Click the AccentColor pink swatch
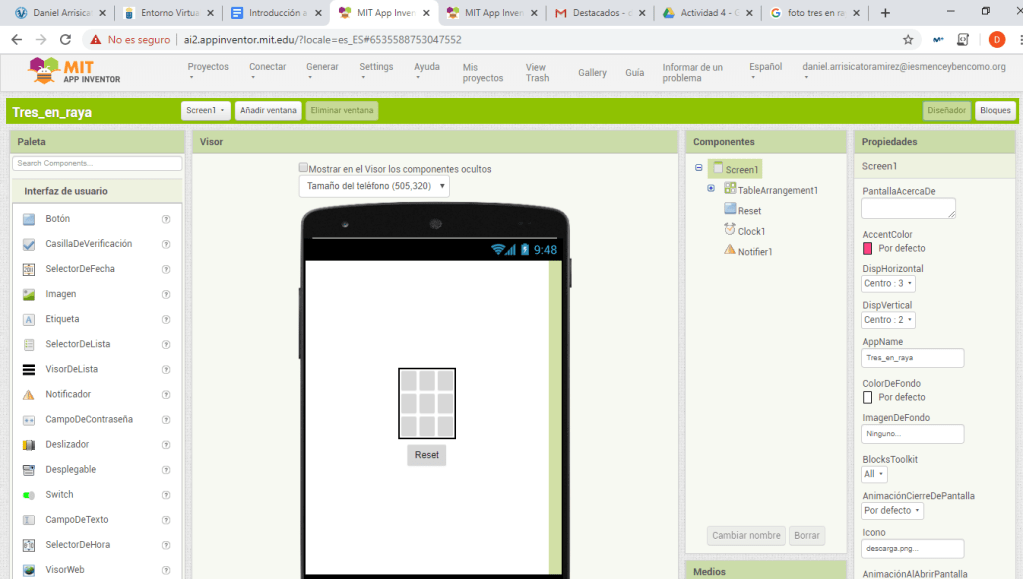Image resolution: width=1023 pixels, height=579 pixels. (x=868, y=248)
